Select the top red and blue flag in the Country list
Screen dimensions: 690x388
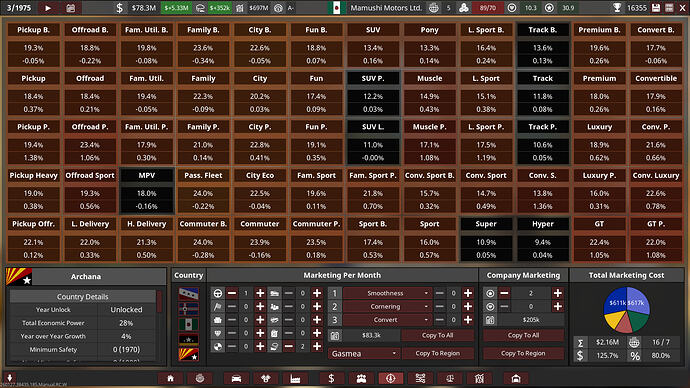(x=188, y=293)
